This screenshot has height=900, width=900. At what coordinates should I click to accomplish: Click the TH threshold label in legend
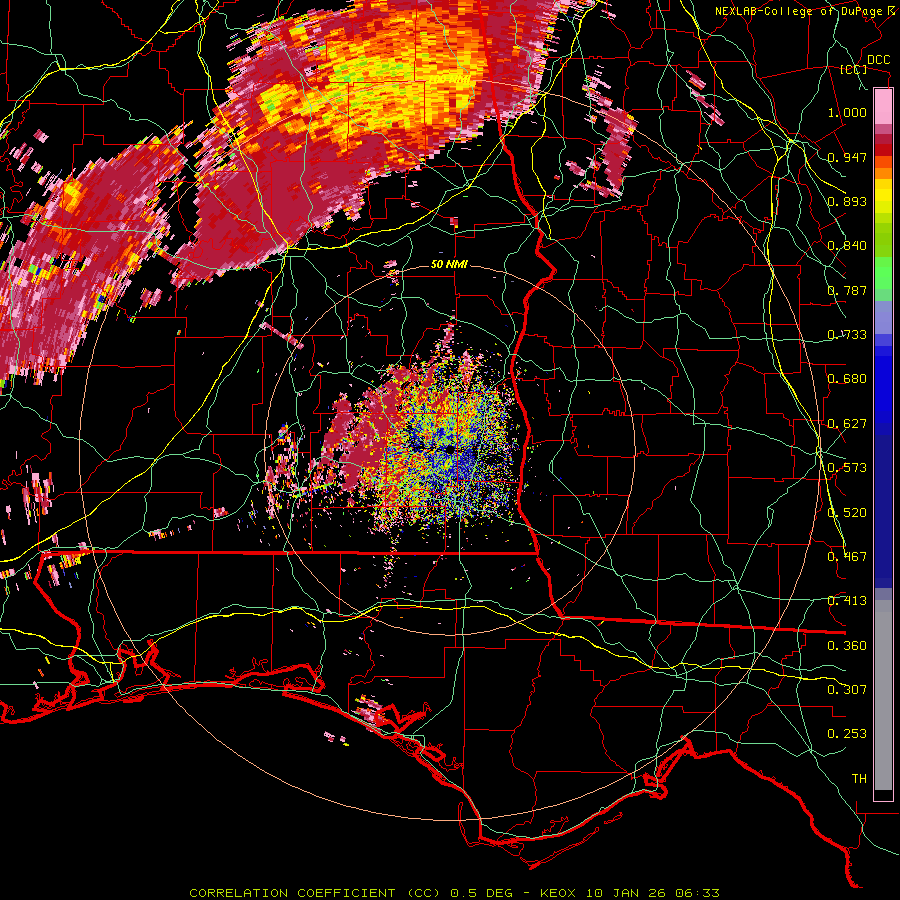click(x=859, y=779)
